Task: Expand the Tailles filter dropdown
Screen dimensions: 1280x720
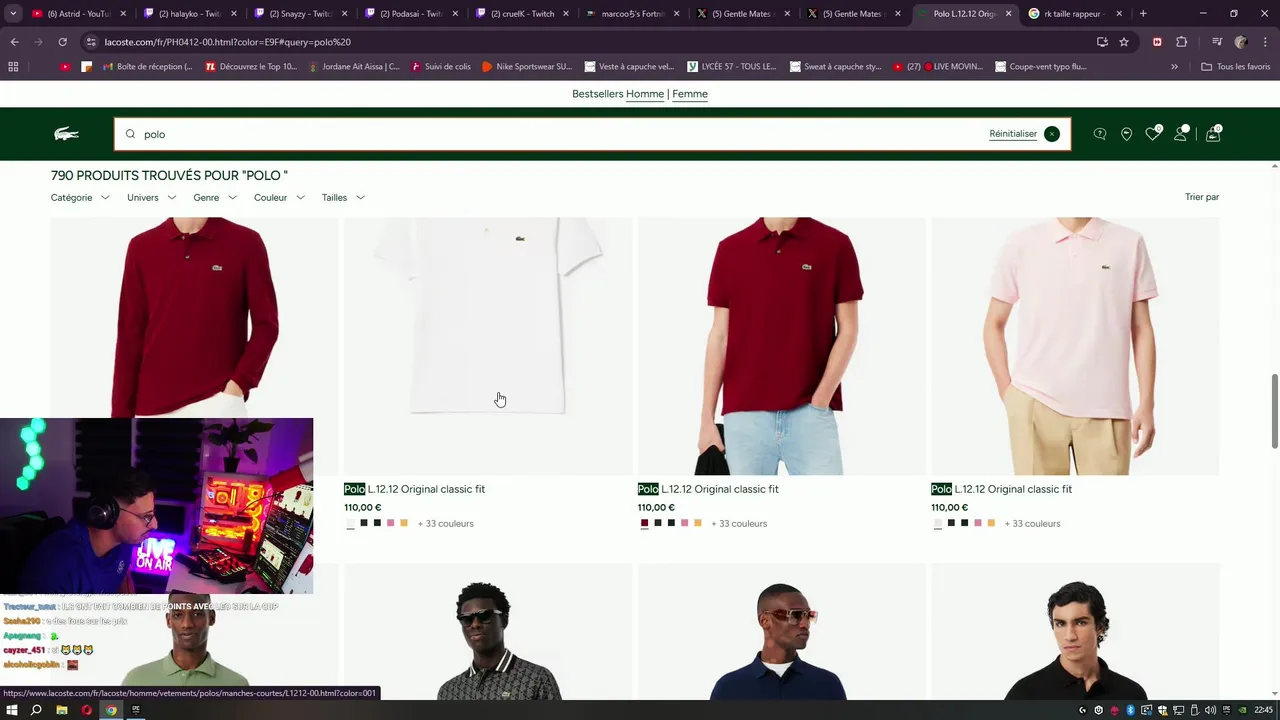Action: [x=343, y=198]
